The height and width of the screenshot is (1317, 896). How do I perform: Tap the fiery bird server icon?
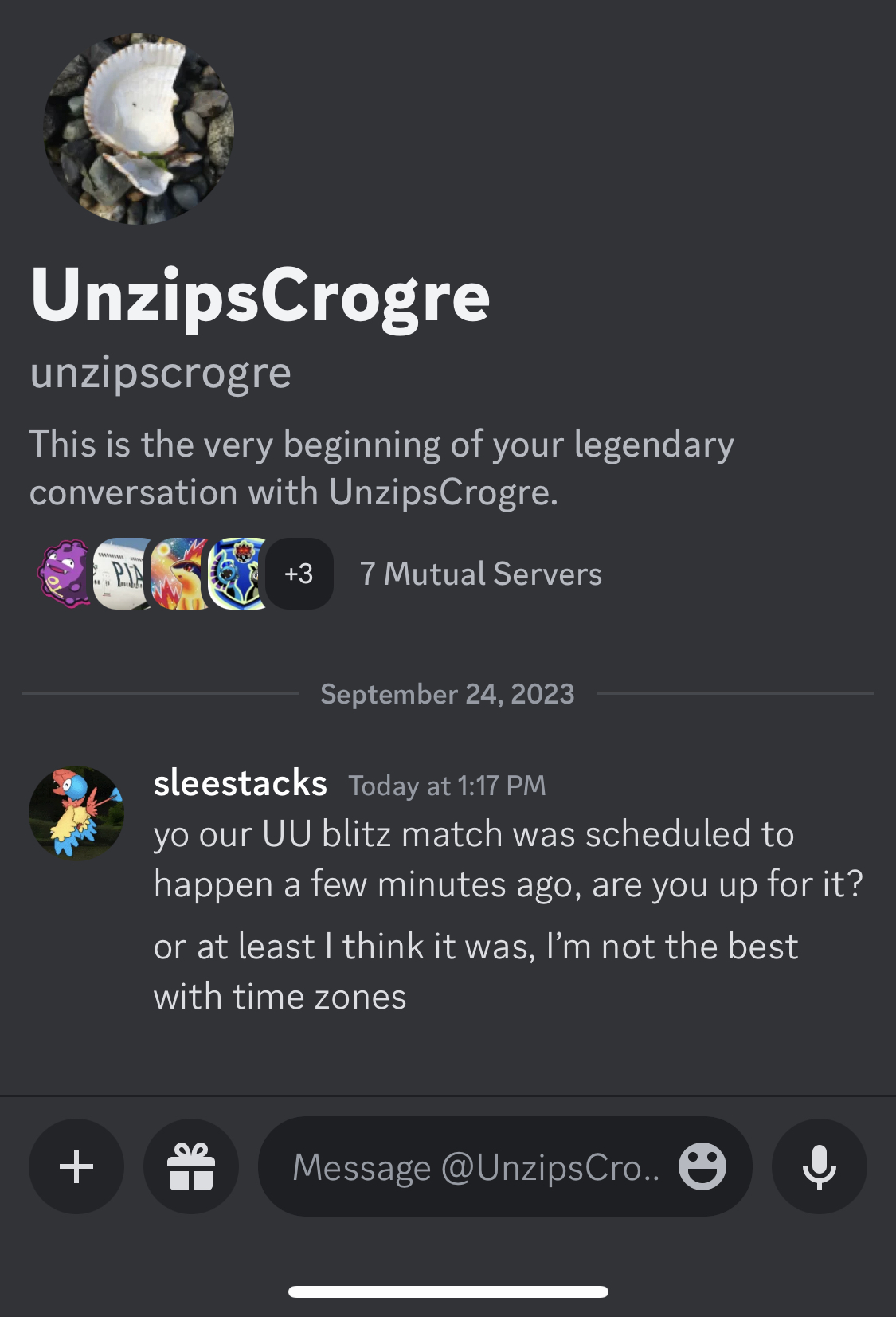pyautogui.click(x=178, y=574)
